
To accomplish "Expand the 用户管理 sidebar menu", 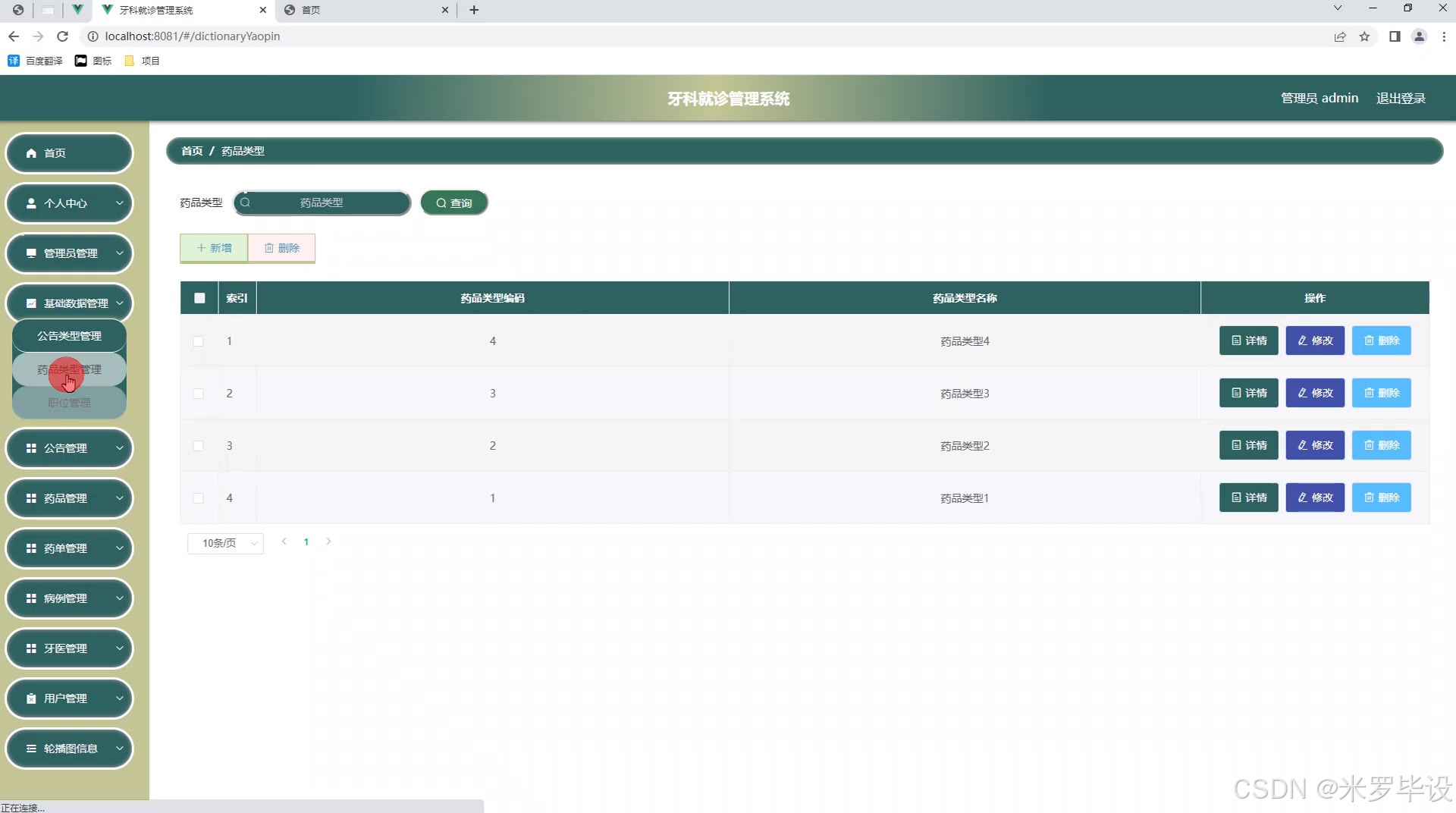I will pos(69,698).
